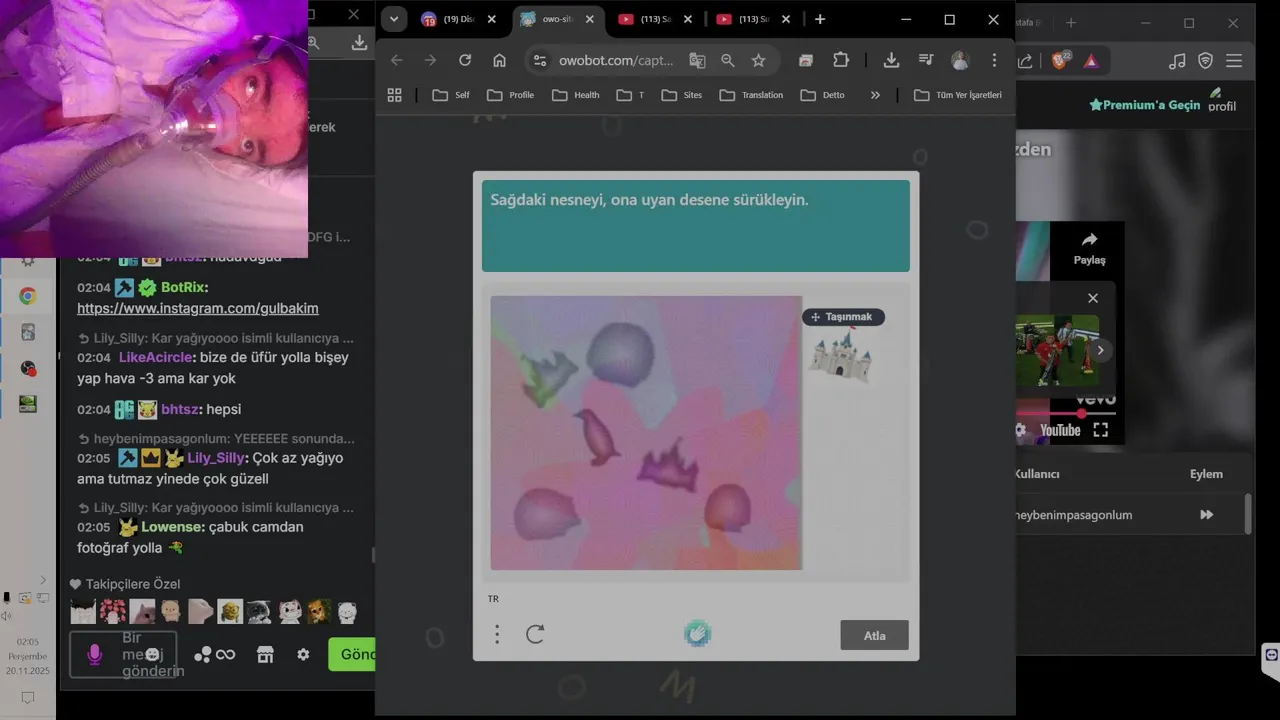Open the Chrome extensions puzzle icon
This screenshot has width=1280, height=720.
(841, 60)
